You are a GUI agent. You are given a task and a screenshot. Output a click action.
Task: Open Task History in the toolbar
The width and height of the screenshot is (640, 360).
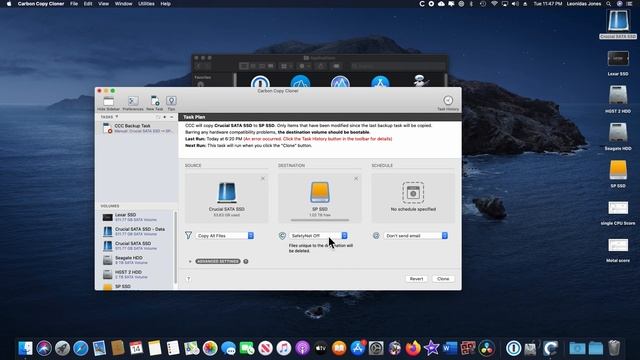(448, 103)
